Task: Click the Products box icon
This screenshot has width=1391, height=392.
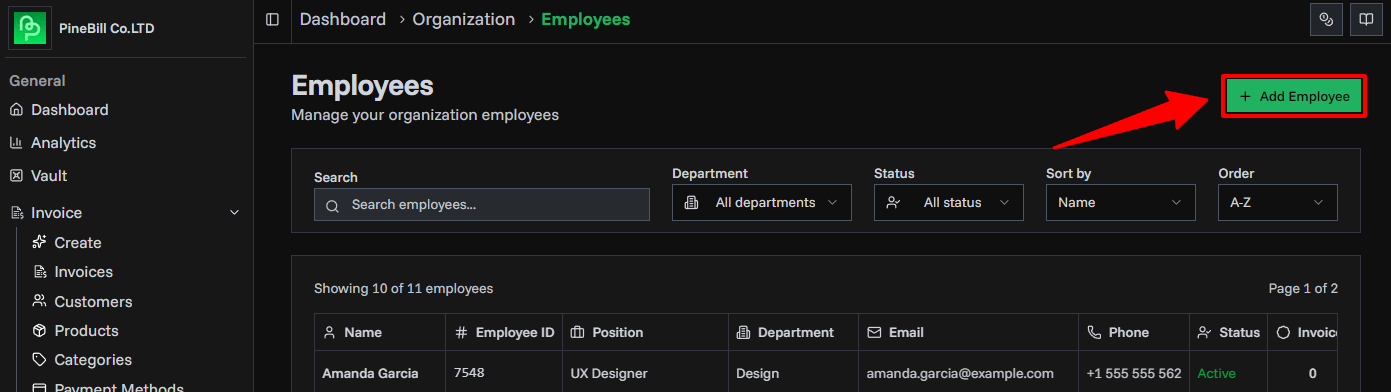Action: [40, 330]
